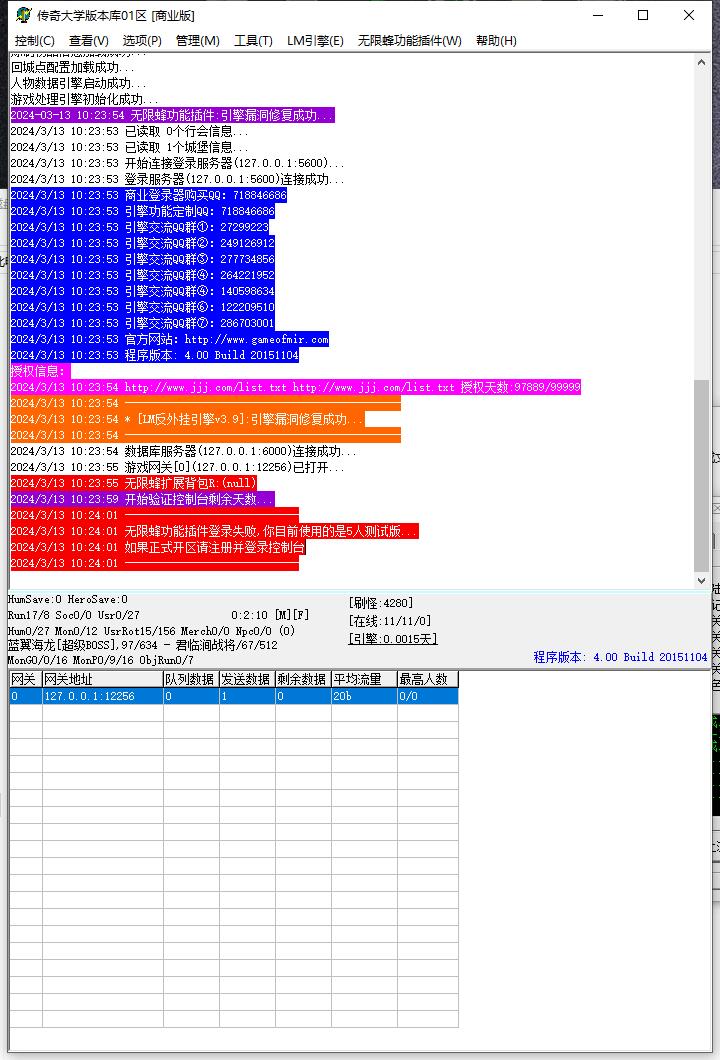Open the 管理(M) menu

[197, 41]
